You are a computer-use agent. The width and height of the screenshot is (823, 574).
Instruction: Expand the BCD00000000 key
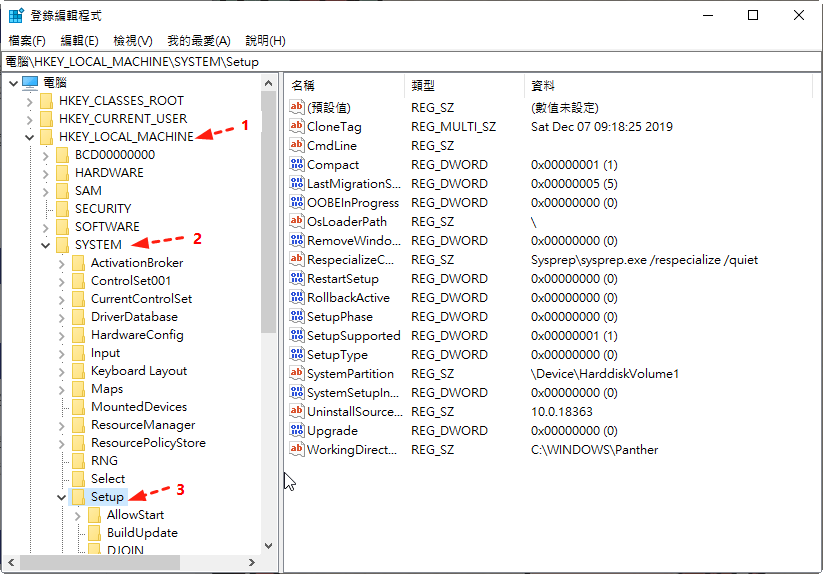pyautogui.click(x=46, y=155)
